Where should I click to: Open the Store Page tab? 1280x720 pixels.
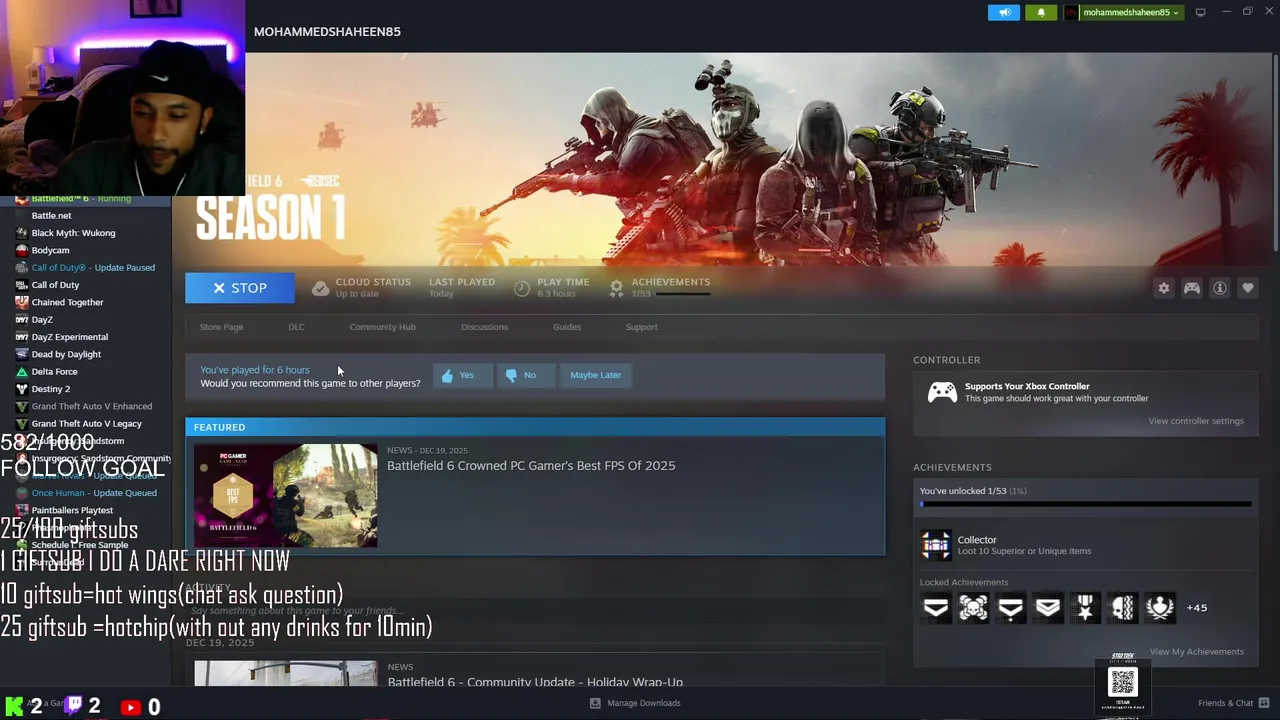tap(221, 327)
